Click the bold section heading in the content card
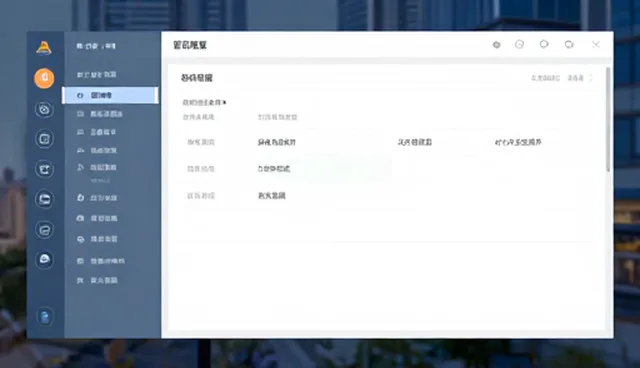Screen dimensions: 640x368 [x=197, y=78]
